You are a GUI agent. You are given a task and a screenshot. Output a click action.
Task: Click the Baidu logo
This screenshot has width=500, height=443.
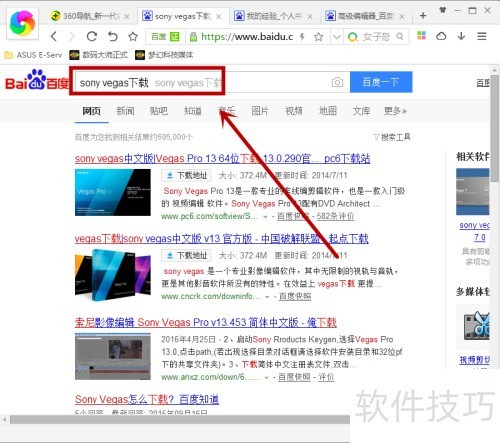[37, 80]
